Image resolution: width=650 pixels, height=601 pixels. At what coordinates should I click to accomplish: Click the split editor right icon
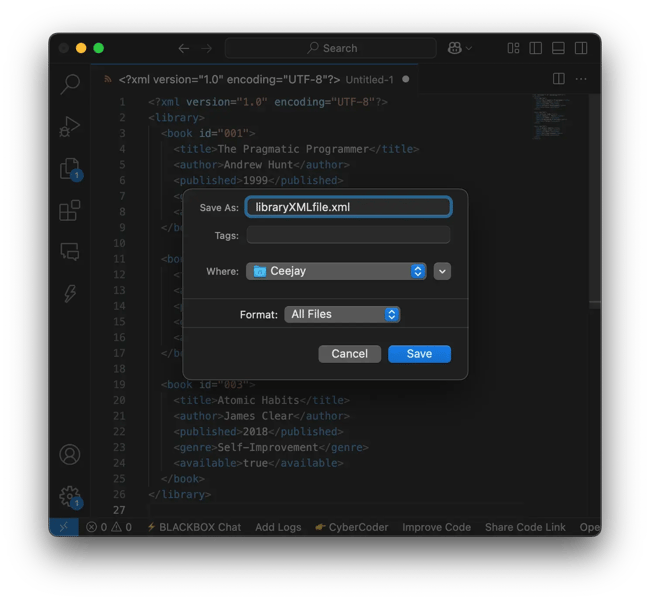(x=559, y=79)
